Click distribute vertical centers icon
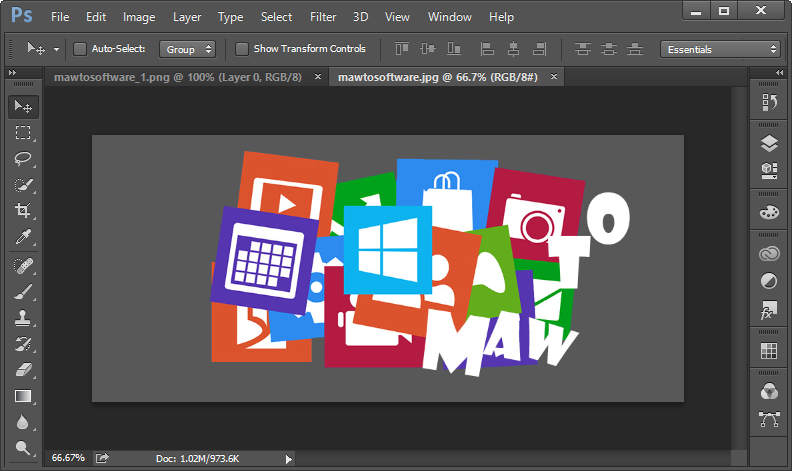Screen dimensions: 792x471 (609, 49)
